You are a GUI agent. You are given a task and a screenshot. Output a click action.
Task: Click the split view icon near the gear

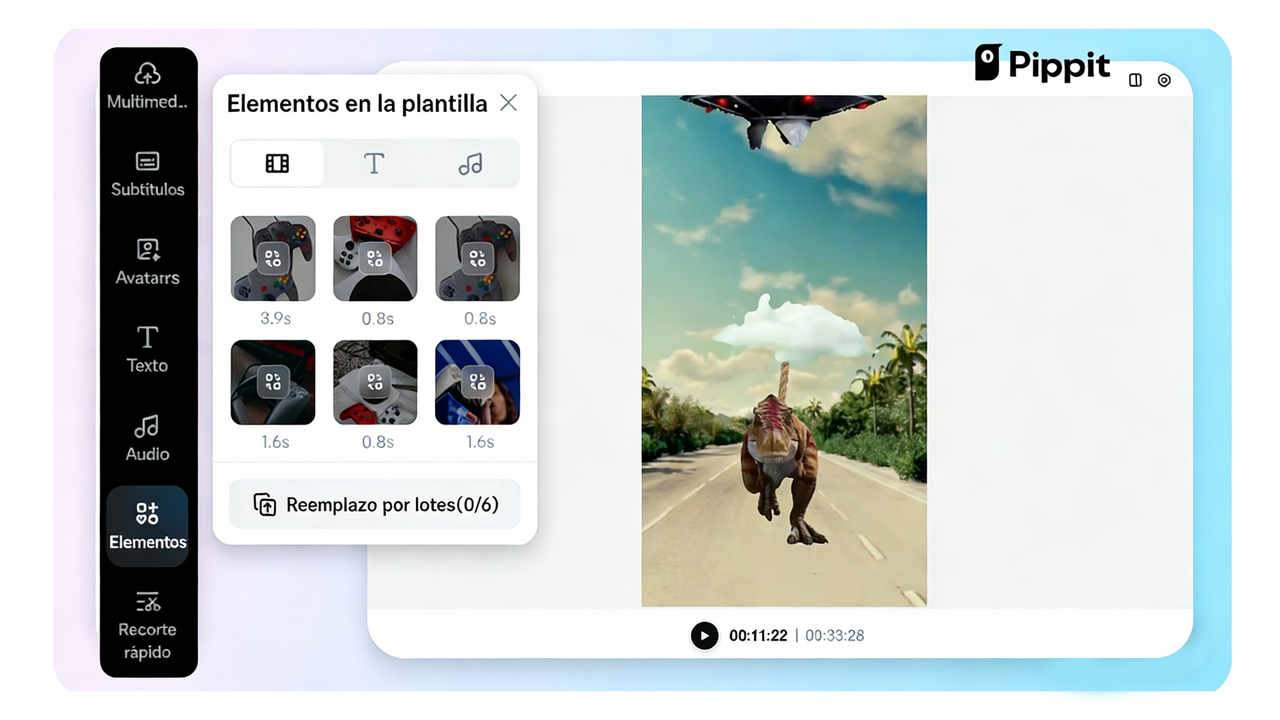[x=1135, y=80]
